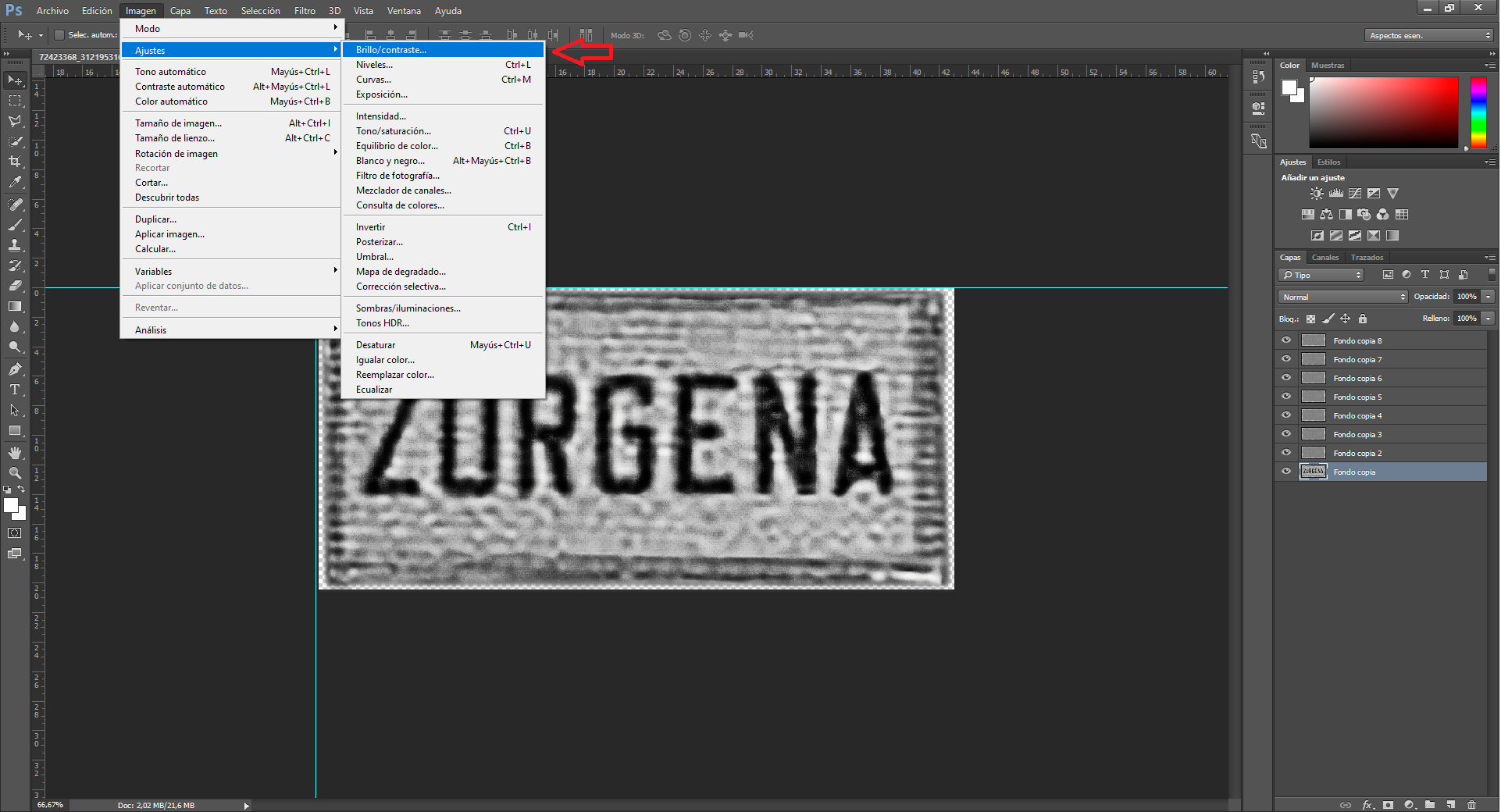The height and width of the screenshot is (812, 1501).
Task: Select the Hand tool
Action: pyautogui.click(x=15, y=453)
